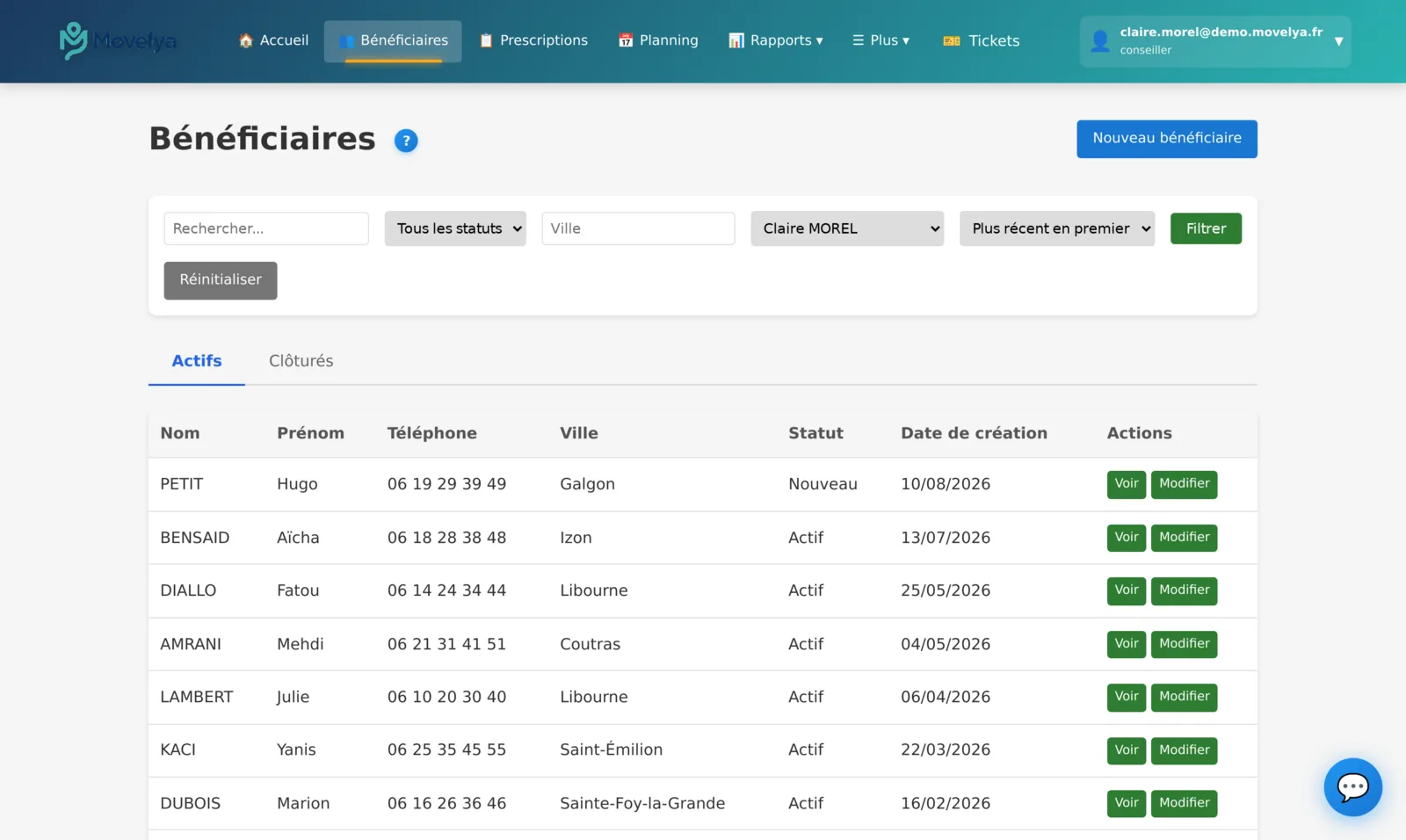Select the Saint-Émilion city cell
This screenshot has height=840, width=1406.
pos(612,749)
